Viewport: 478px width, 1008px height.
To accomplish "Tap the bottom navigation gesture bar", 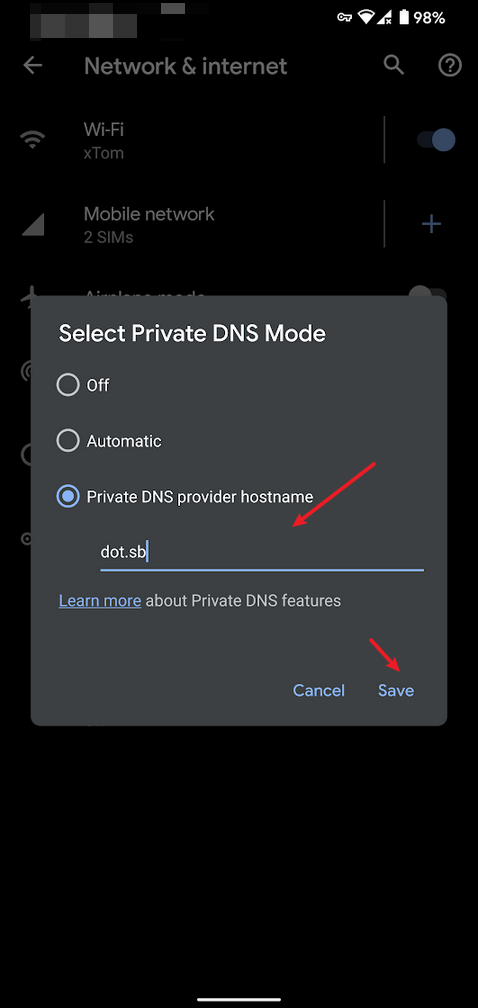I will point(239,1000).
